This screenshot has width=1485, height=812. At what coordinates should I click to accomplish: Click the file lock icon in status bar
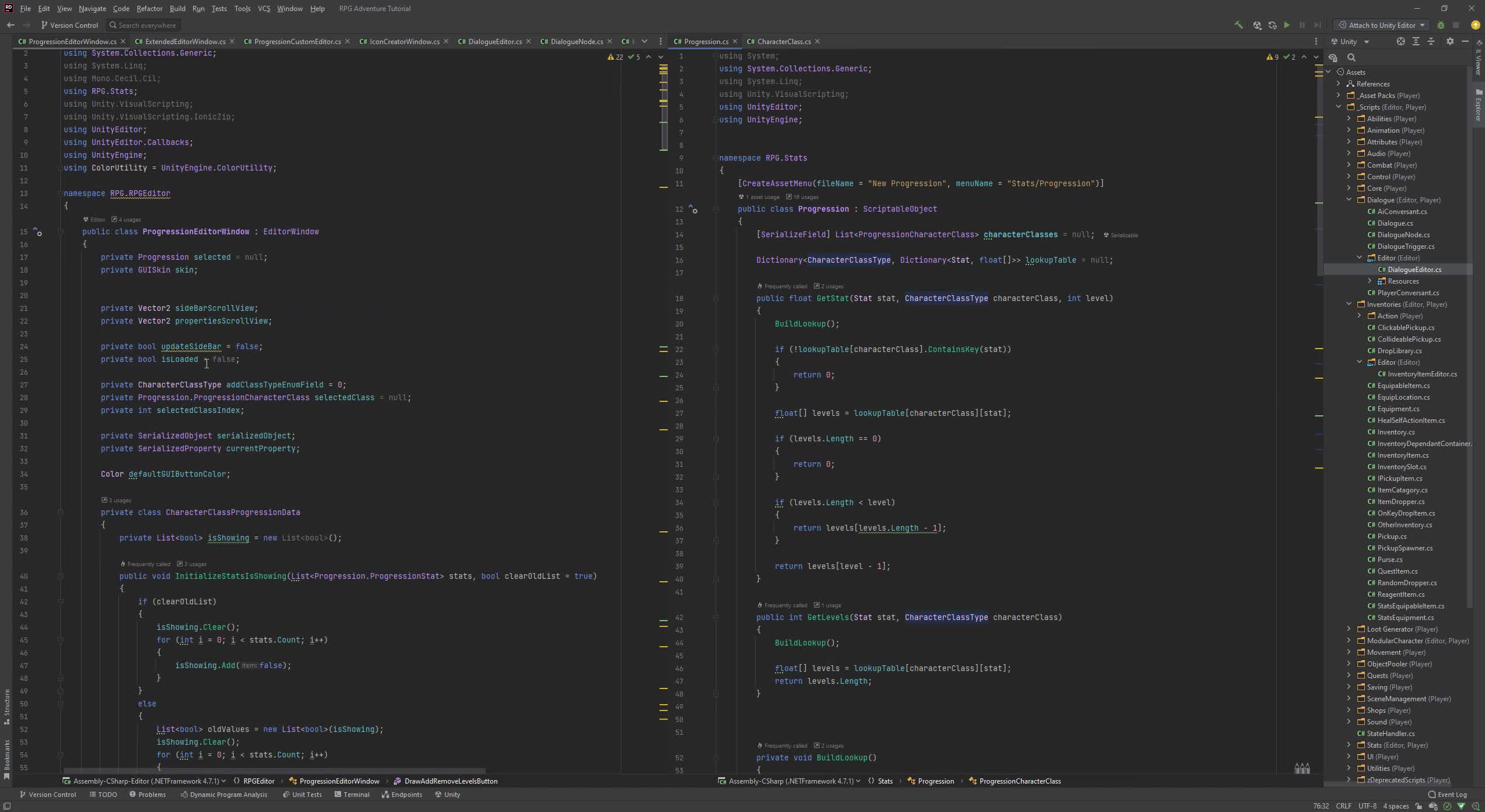point(1418,806)
